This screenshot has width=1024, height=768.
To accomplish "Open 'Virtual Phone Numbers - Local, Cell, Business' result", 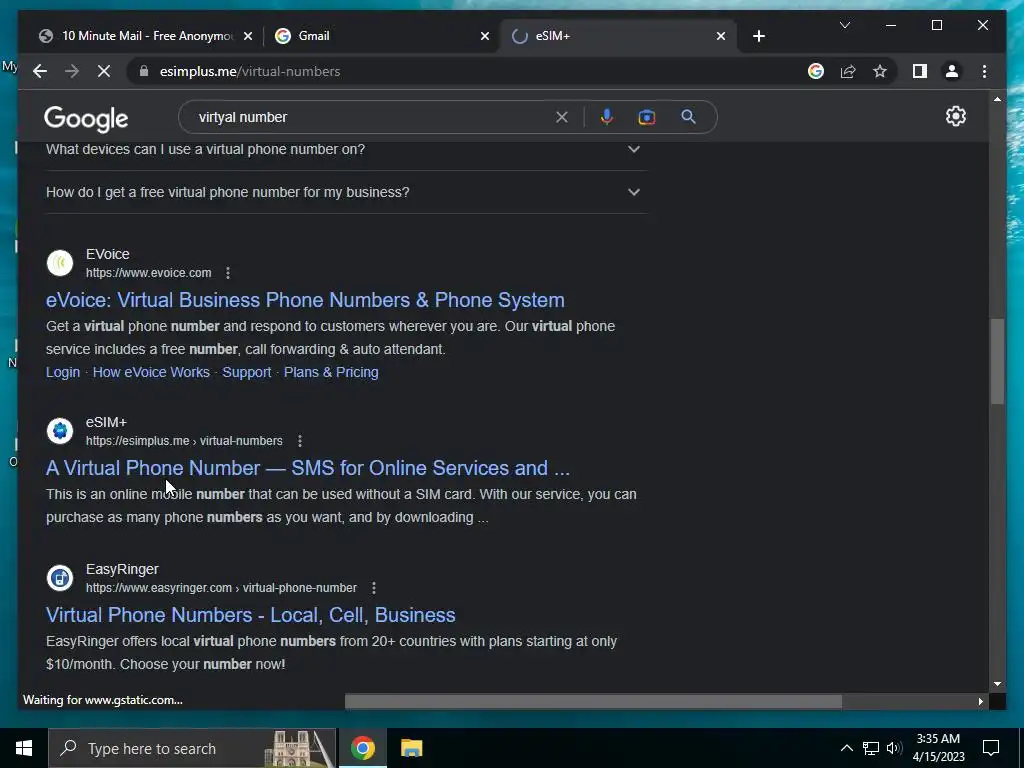I will 251,615.
